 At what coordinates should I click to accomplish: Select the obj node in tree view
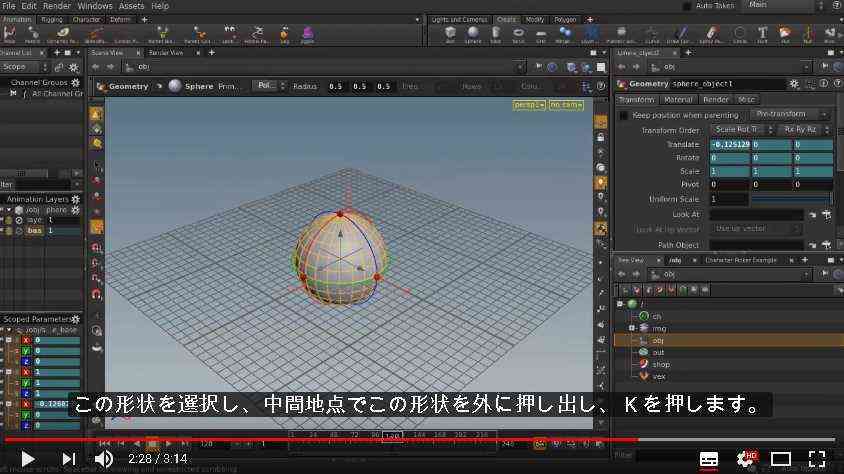click(729, 341)
